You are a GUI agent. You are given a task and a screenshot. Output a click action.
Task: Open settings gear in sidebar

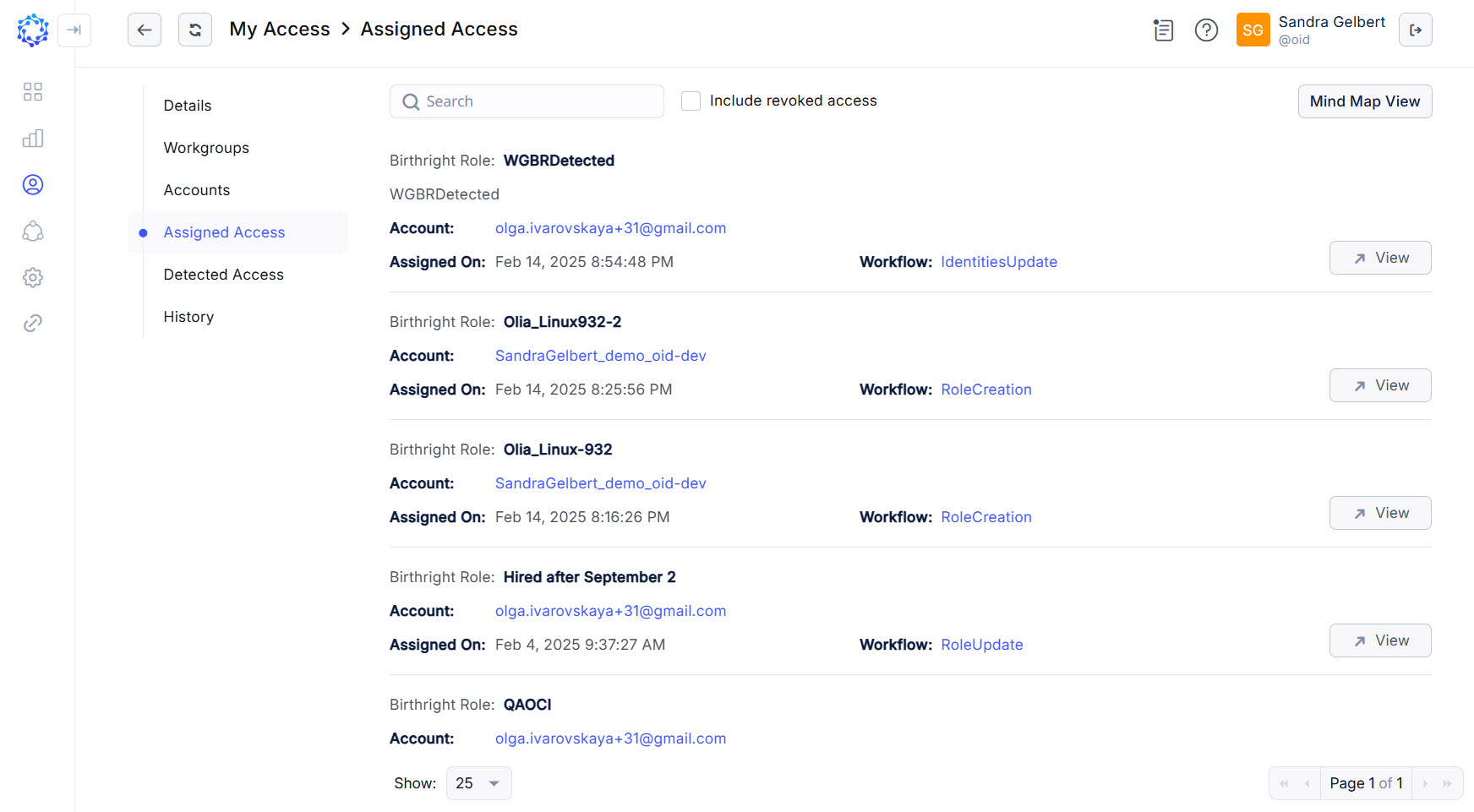[x=33, y=277]
